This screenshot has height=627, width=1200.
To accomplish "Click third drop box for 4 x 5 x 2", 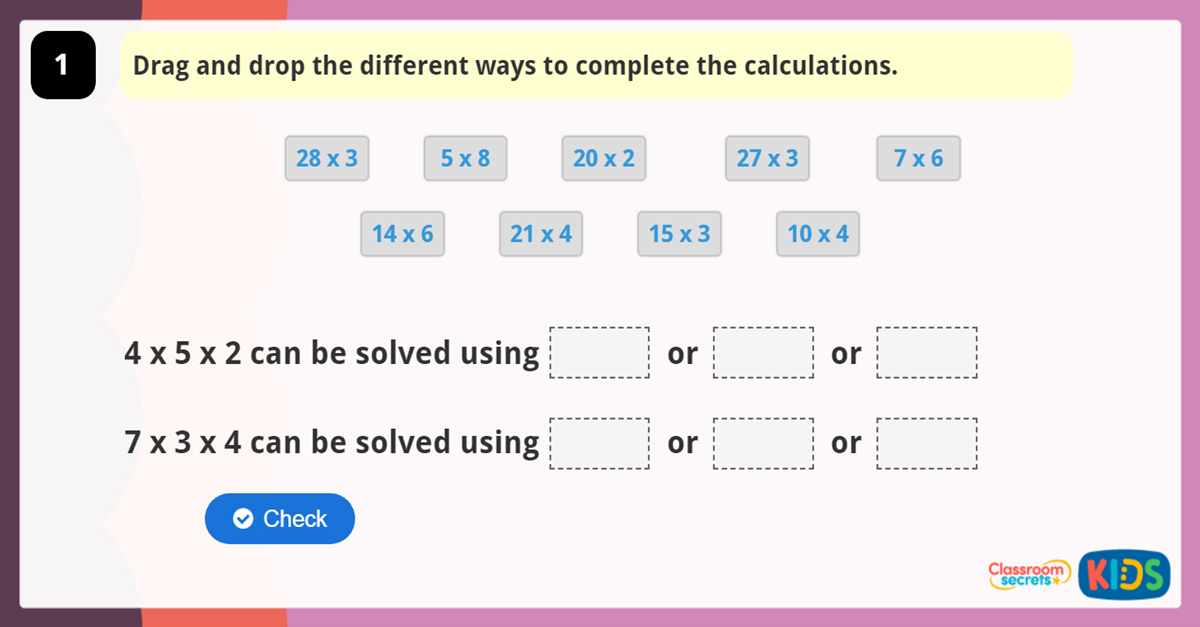I will pyautogui.click(x=927, y=353).
